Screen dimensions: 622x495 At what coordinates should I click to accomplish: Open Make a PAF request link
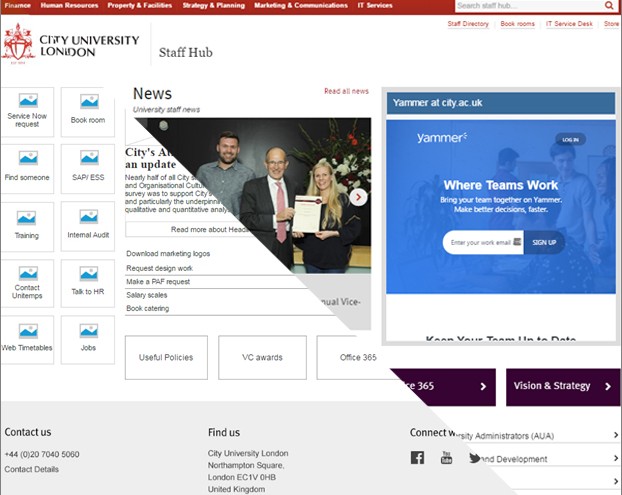click(x=158, y=282)
